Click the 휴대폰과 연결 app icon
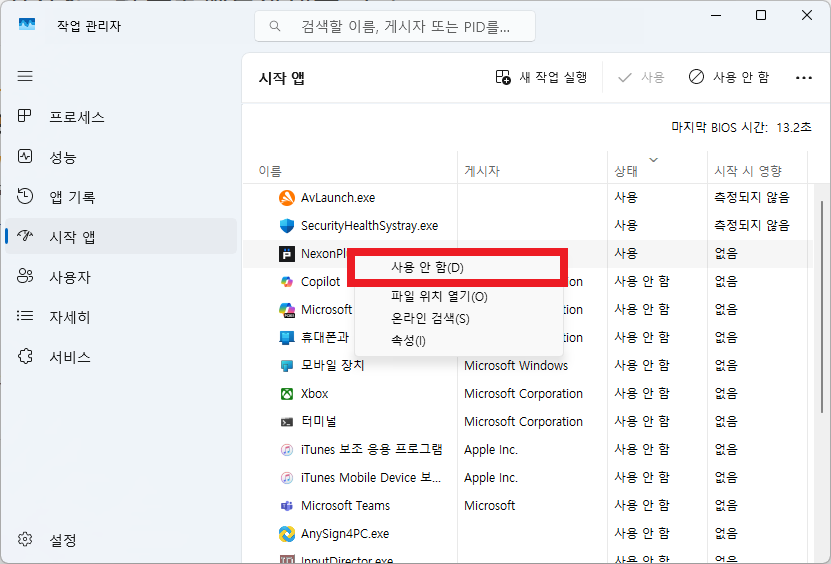 (x=287, y=338)
